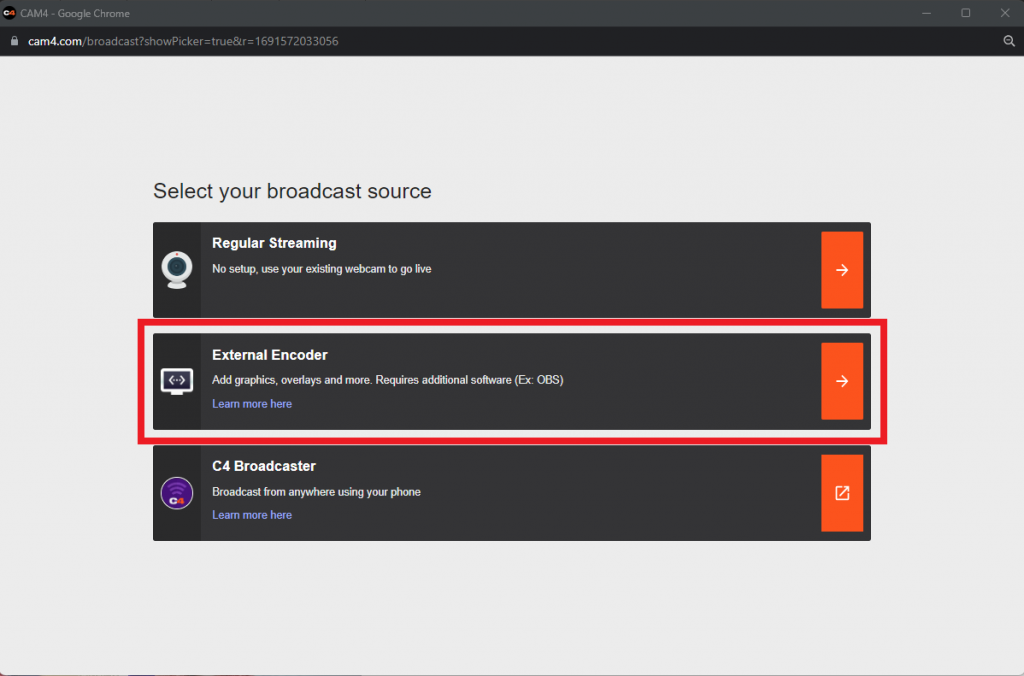The height and width of the screenshot is (676, 1024).
Task: Click the magnifier zoom icon in the address bar
Action: [1009, 41]
